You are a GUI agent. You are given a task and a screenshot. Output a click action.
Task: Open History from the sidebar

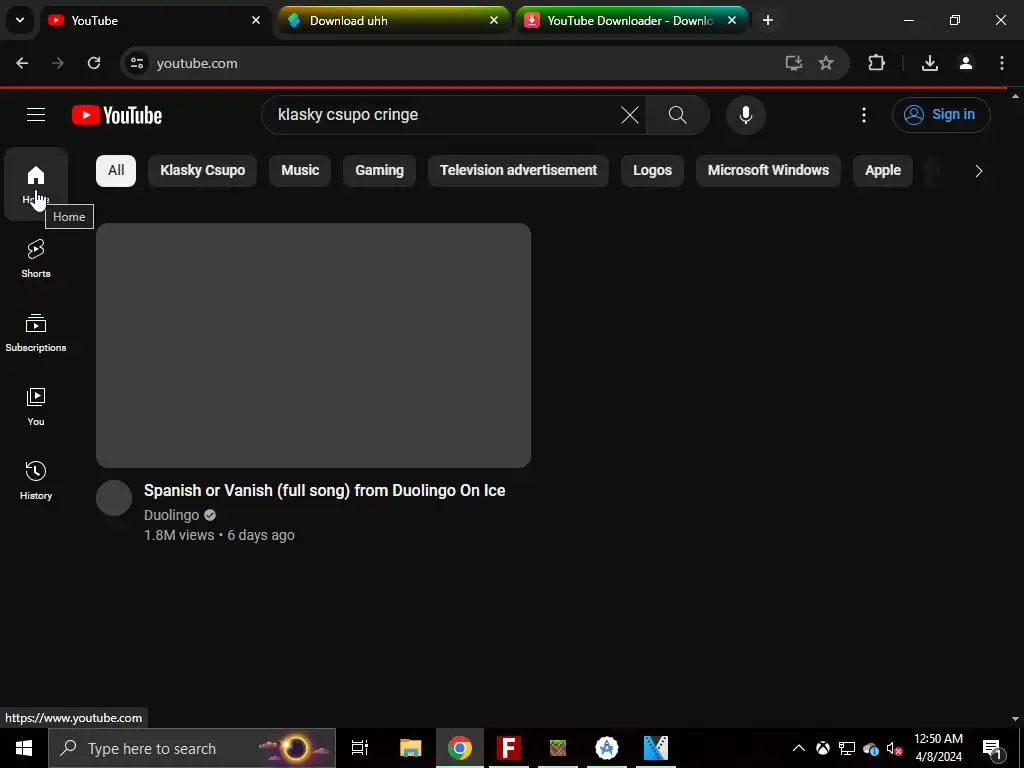(x=36, y=480)
